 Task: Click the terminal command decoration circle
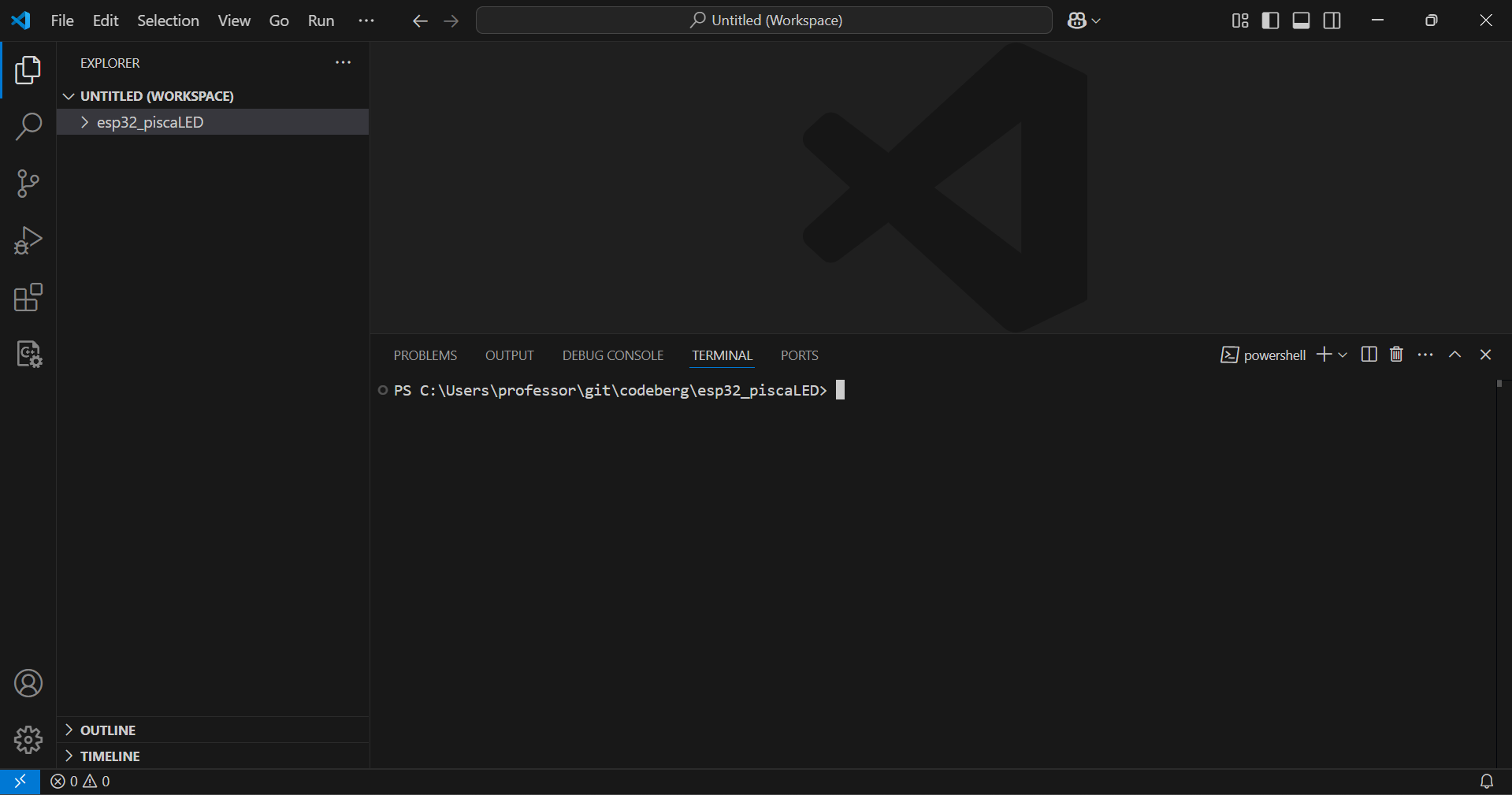tap(383, 391)
